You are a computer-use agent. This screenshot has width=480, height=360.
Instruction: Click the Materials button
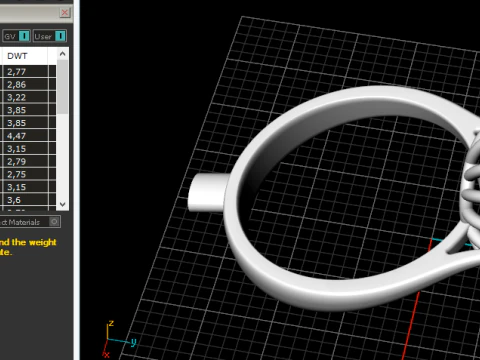[29, 222]
